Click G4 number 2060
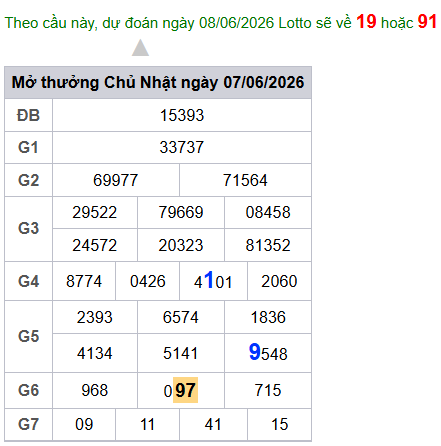This screenshot has width=441, height=446. coord(279,281)
